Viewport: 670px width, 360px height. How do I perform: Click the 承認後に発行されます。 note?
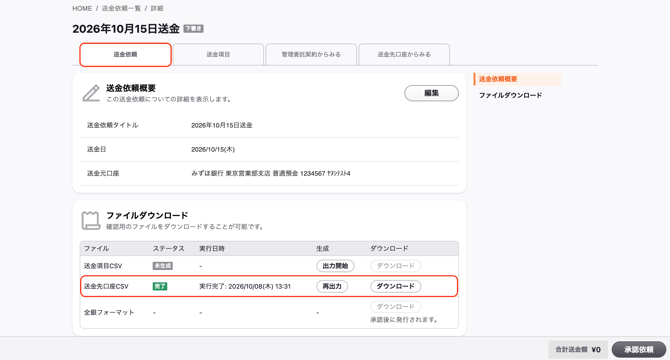tap(404, 319)
